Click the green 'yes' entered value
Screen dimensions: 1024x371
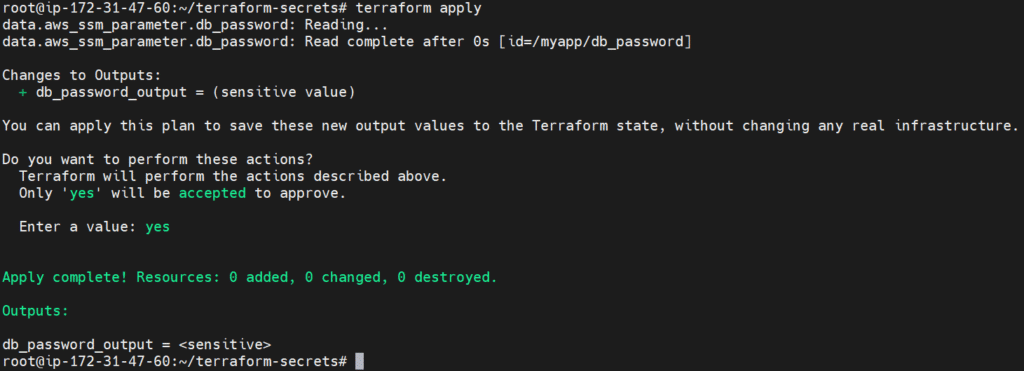tap(157, 227)
